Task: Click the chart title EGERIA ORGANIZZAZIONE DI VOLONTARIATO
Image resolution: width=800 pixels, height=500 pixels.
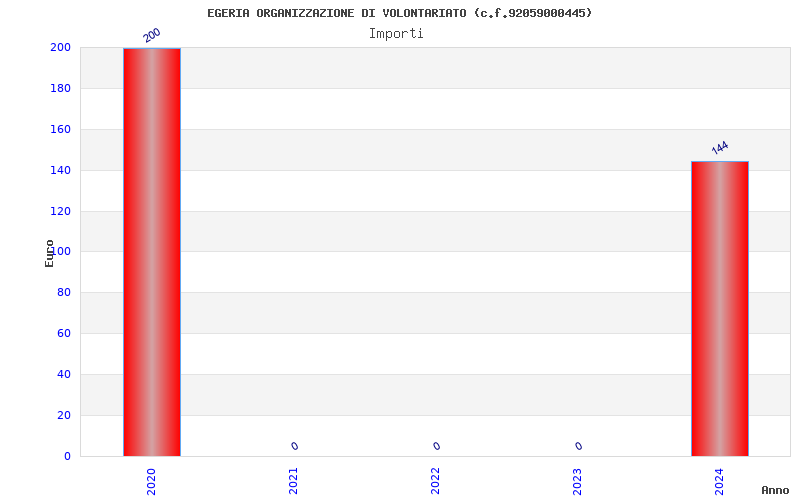Action: click(x=399, y=13)
